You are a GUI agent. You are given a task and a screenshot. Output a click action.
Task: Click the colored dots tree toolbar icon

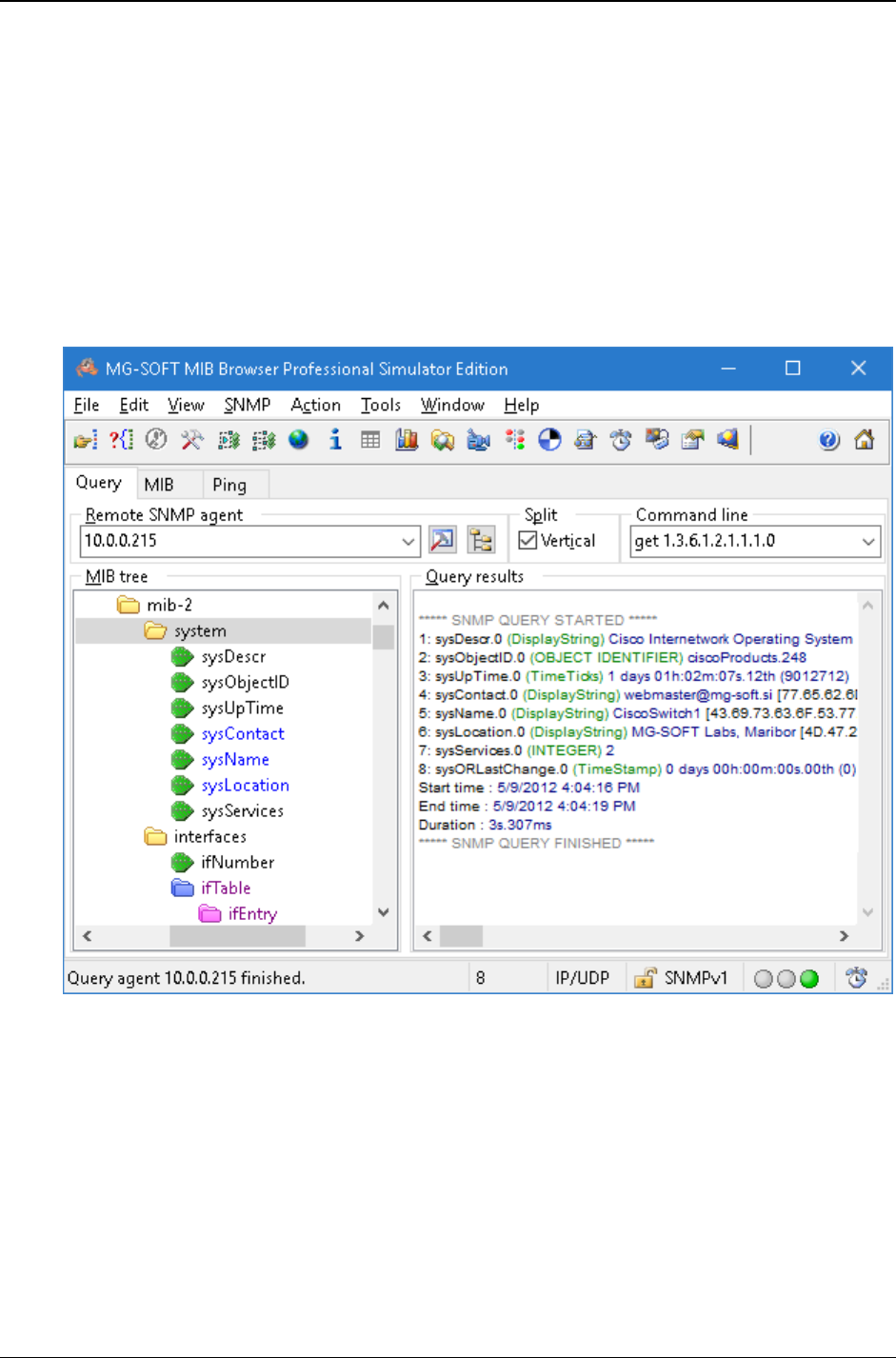point(515,440)
